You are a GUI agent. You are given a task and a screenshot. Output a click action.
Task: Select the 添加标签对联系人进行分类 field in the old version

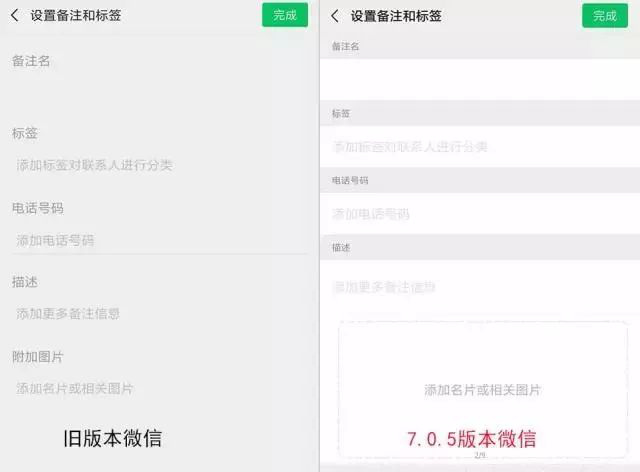coord(95,165)
